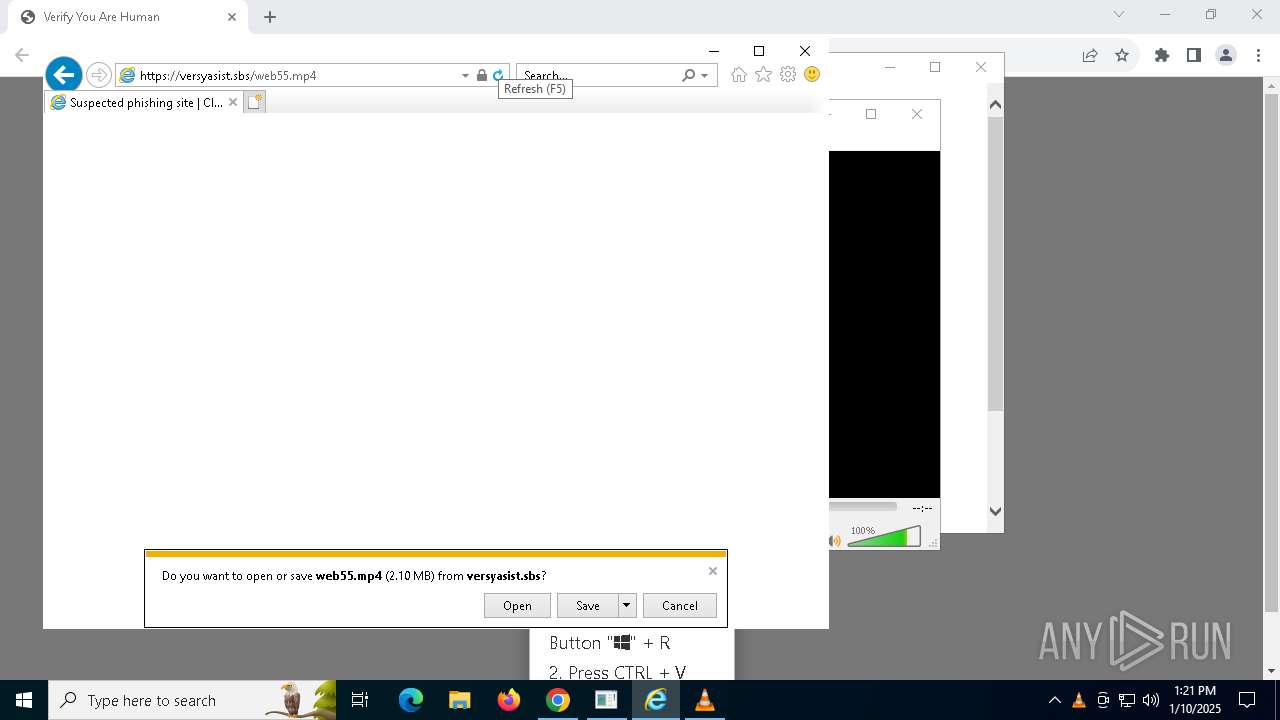Show hidden tray icons
This screenshot has width=1280, height=720.
click(1054, 700)
